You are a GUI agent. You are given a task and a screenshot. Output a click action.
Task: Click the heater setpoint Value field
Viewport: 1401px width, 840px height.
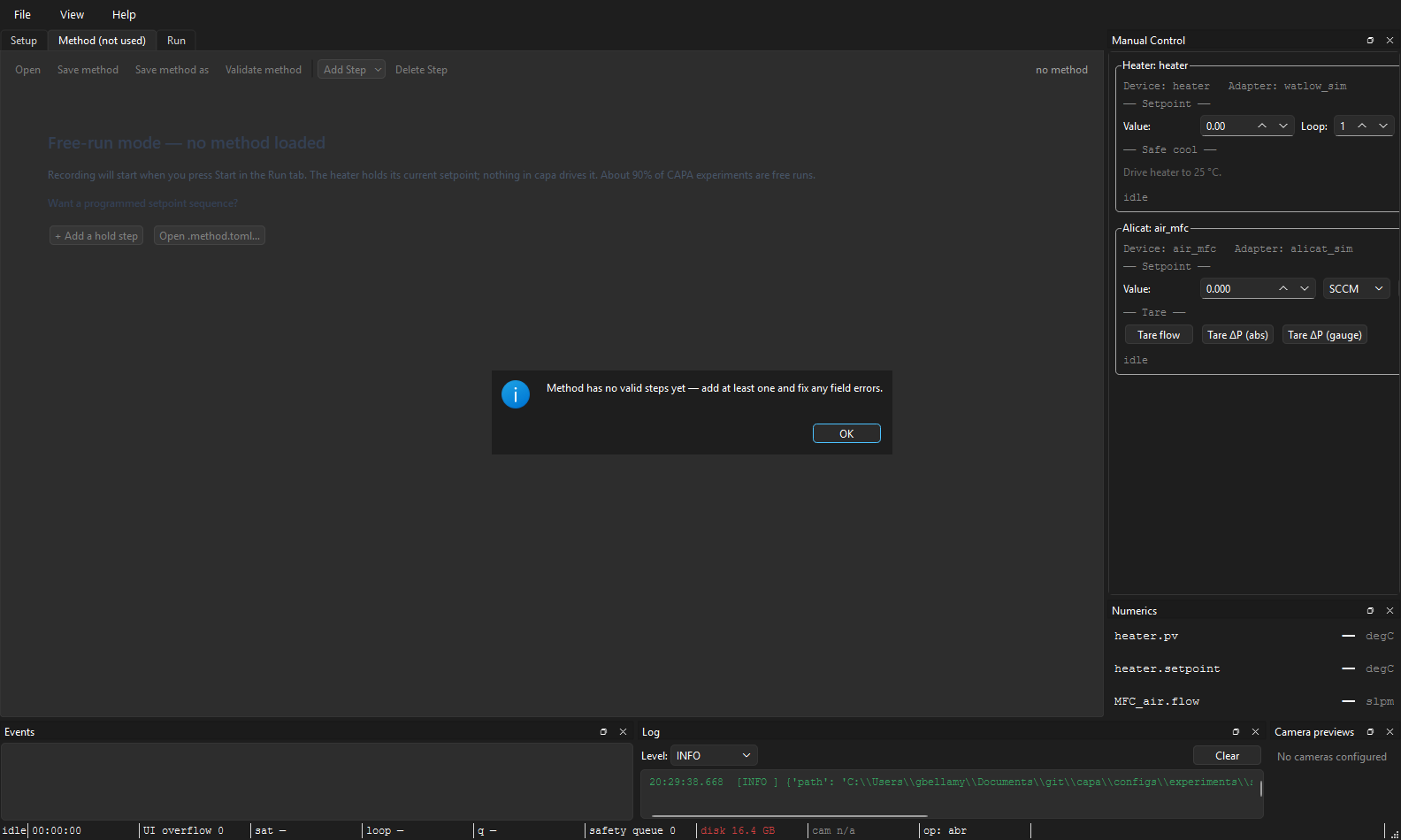(x=1226, y=126)
